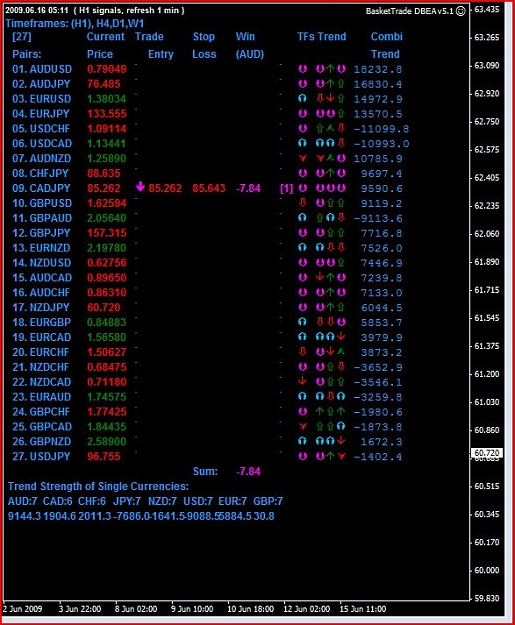Image resolution: width=515 pixels, height=625 pixels.
Task: Click the current price marker 60.720 on axis
Action: (487, 453)
